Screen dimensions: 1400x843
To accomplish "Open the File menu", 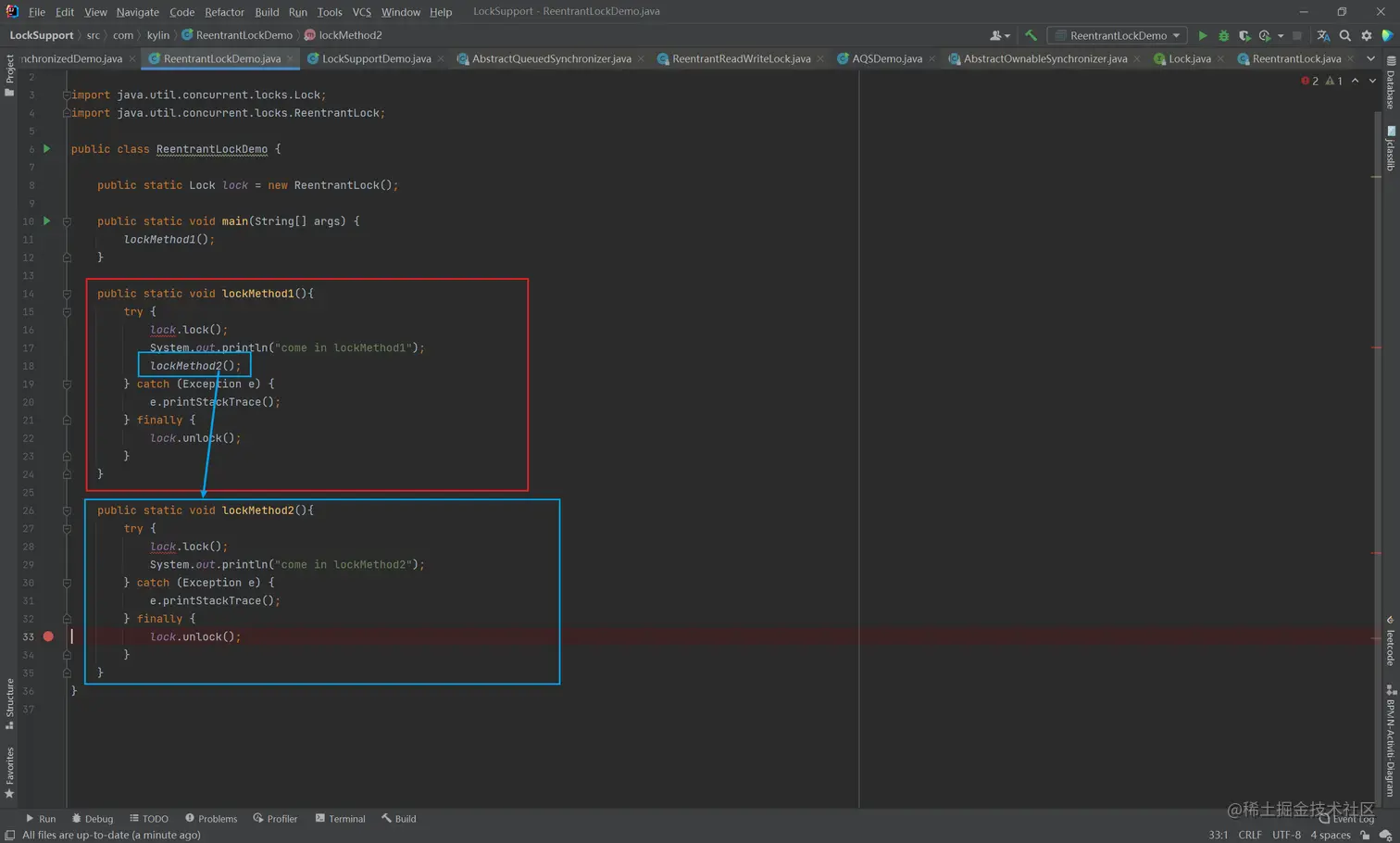I will tap(37, 12).
